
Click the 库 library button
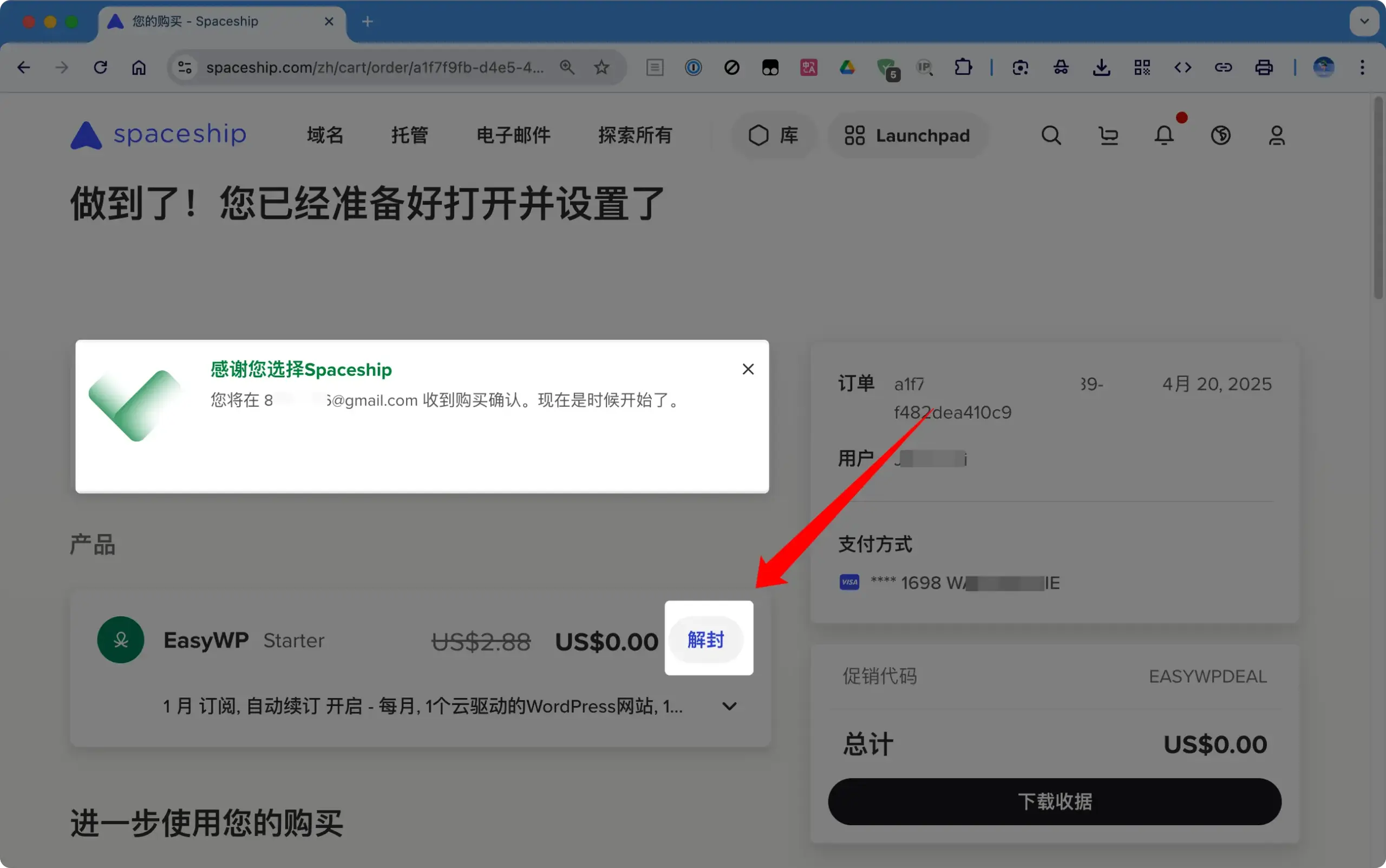[774, 135]
